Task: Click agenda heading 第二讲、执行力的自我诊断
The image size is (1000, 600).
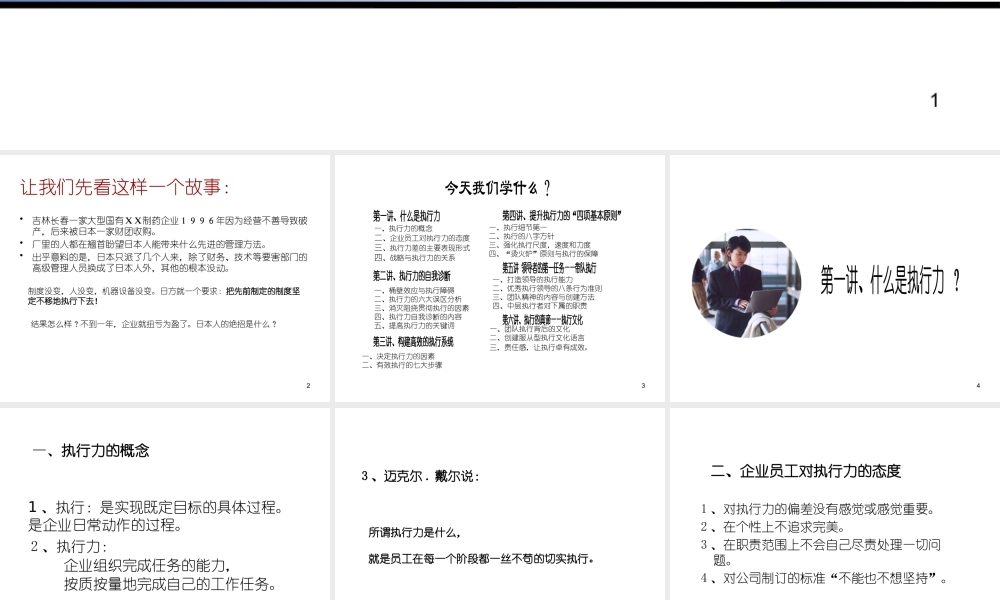Action: click(411, 275)
